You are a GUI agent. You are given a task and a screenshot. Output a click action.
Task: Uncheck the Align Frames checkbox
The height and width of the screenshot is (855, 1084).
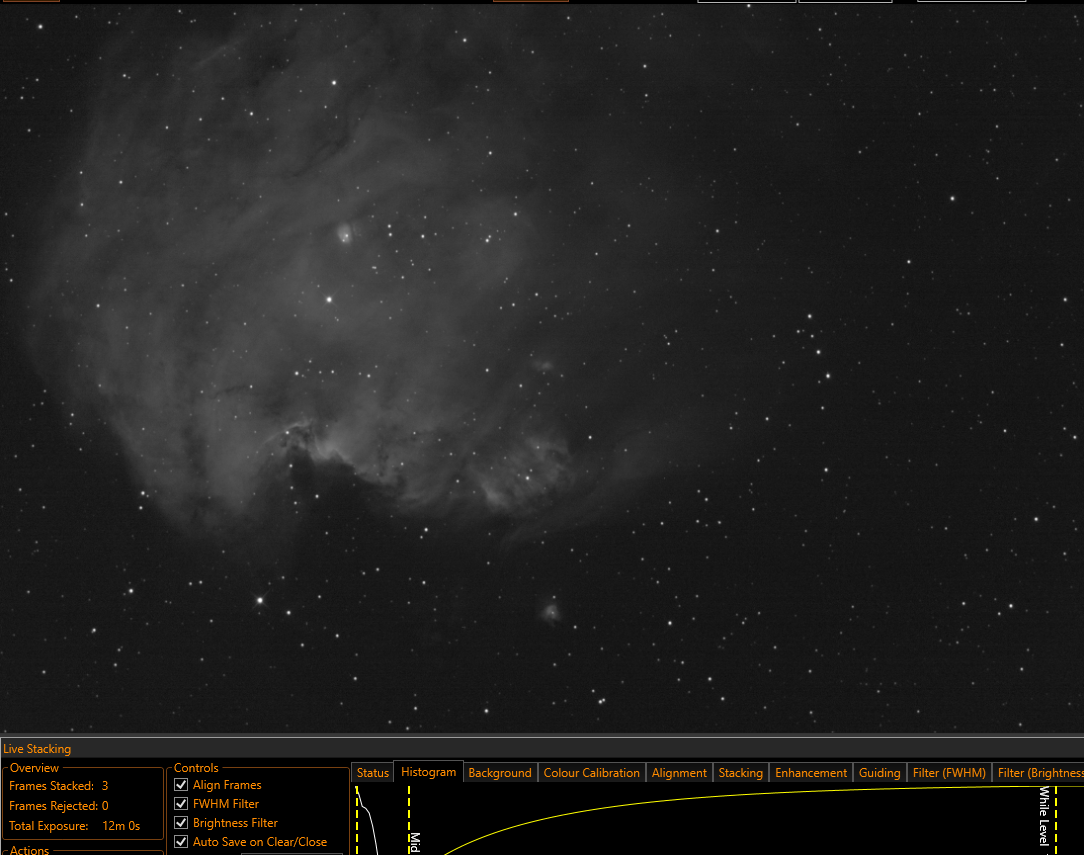(181, 784)
